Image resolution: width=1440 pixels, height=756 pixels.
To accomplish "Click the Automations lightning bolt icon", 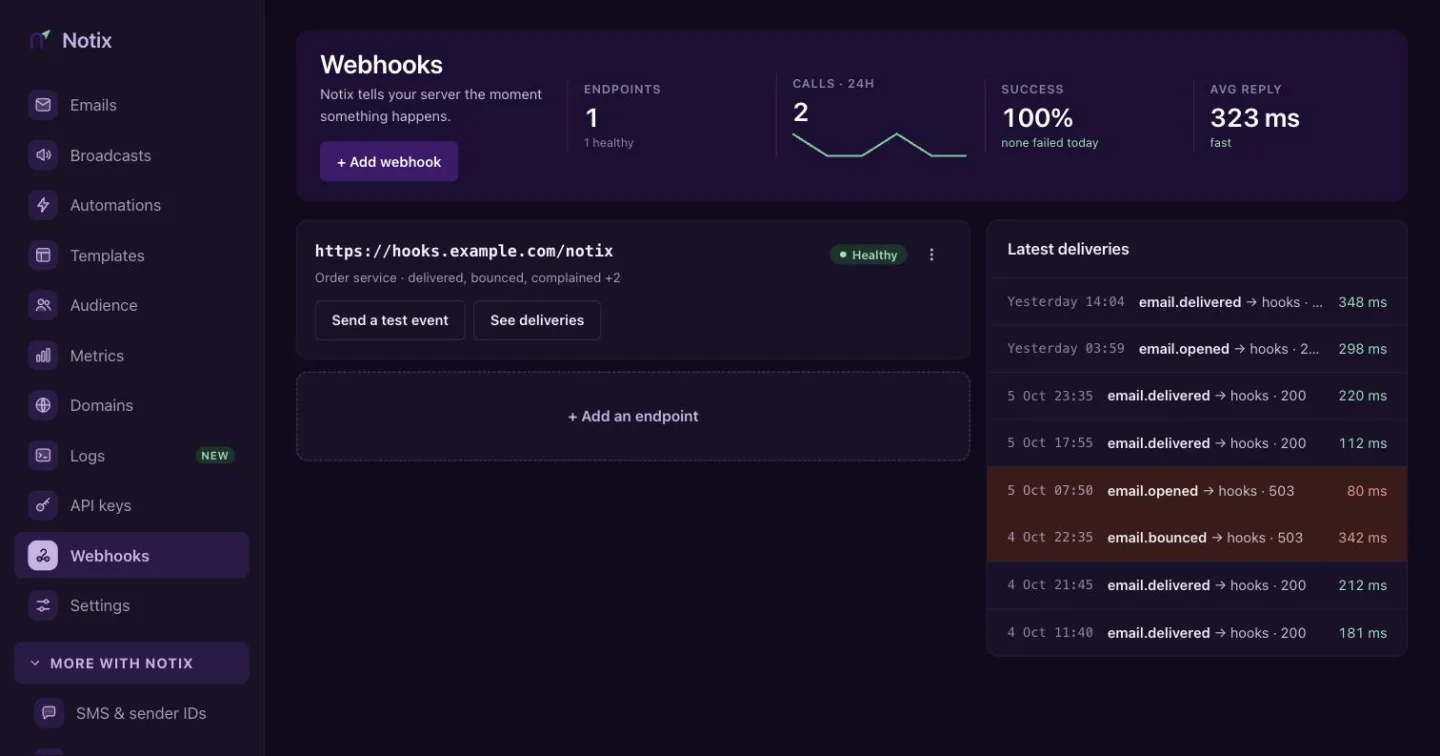I will coord(43,205).
